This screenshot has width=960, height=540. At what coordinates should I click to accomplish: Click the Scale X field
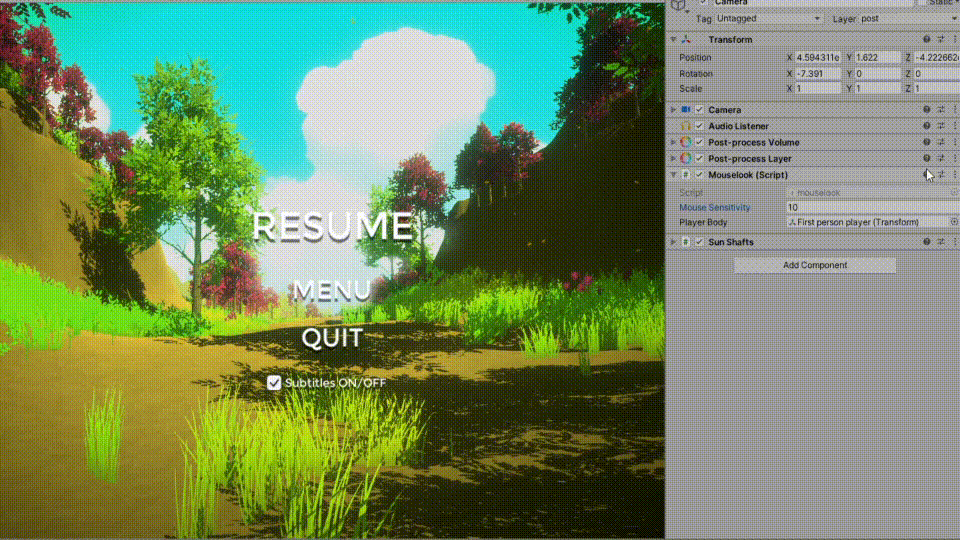click(818, 88)
